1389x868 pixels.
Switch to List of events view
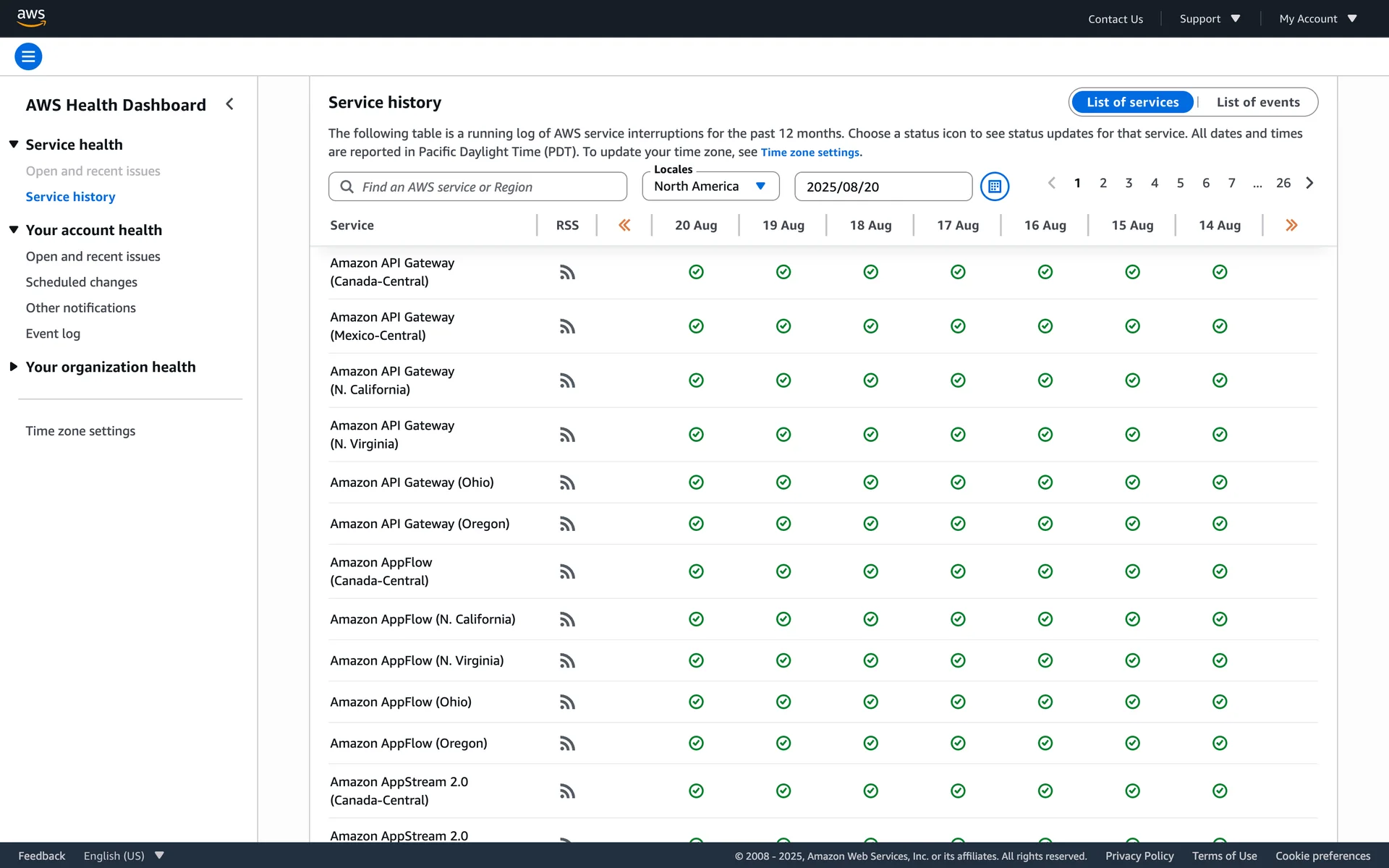[x=1257, y=102]
